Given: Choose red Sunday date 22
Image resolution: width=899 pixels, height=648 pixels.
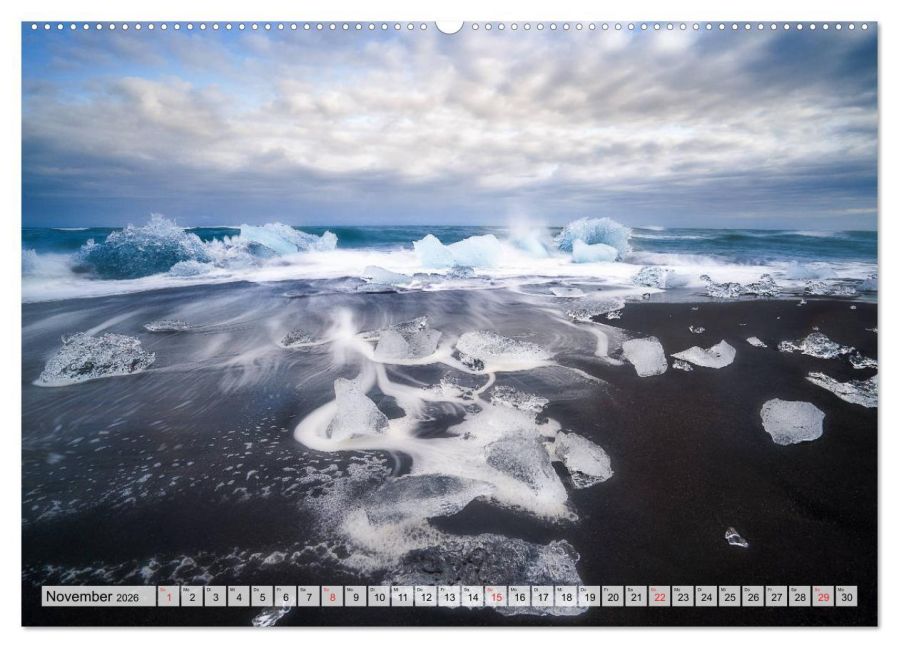Looking at the screenshot, I should pyautogui.click(x=660, y=597).
